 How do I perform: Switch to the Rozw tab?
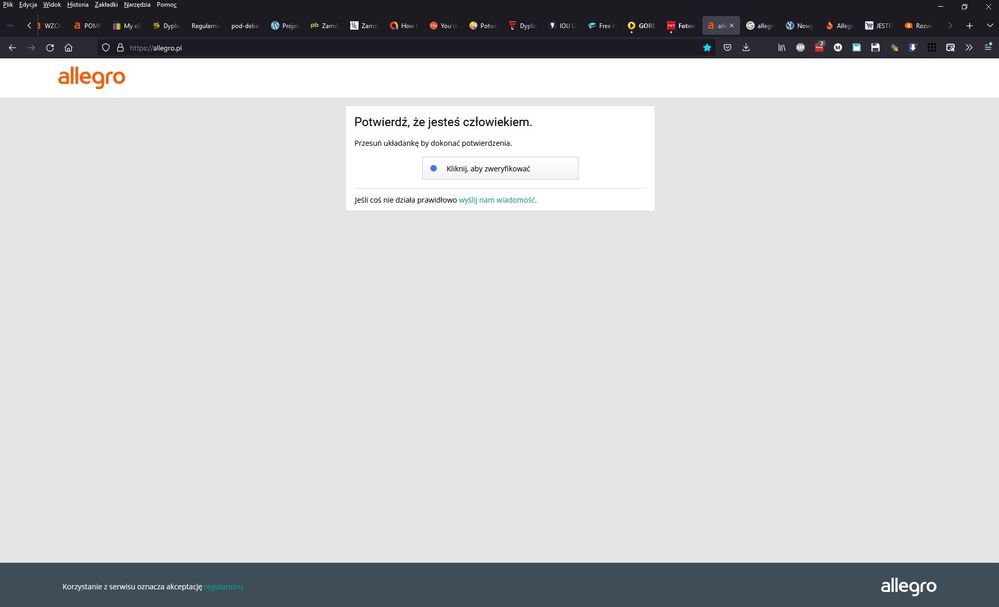pos(917,26)
